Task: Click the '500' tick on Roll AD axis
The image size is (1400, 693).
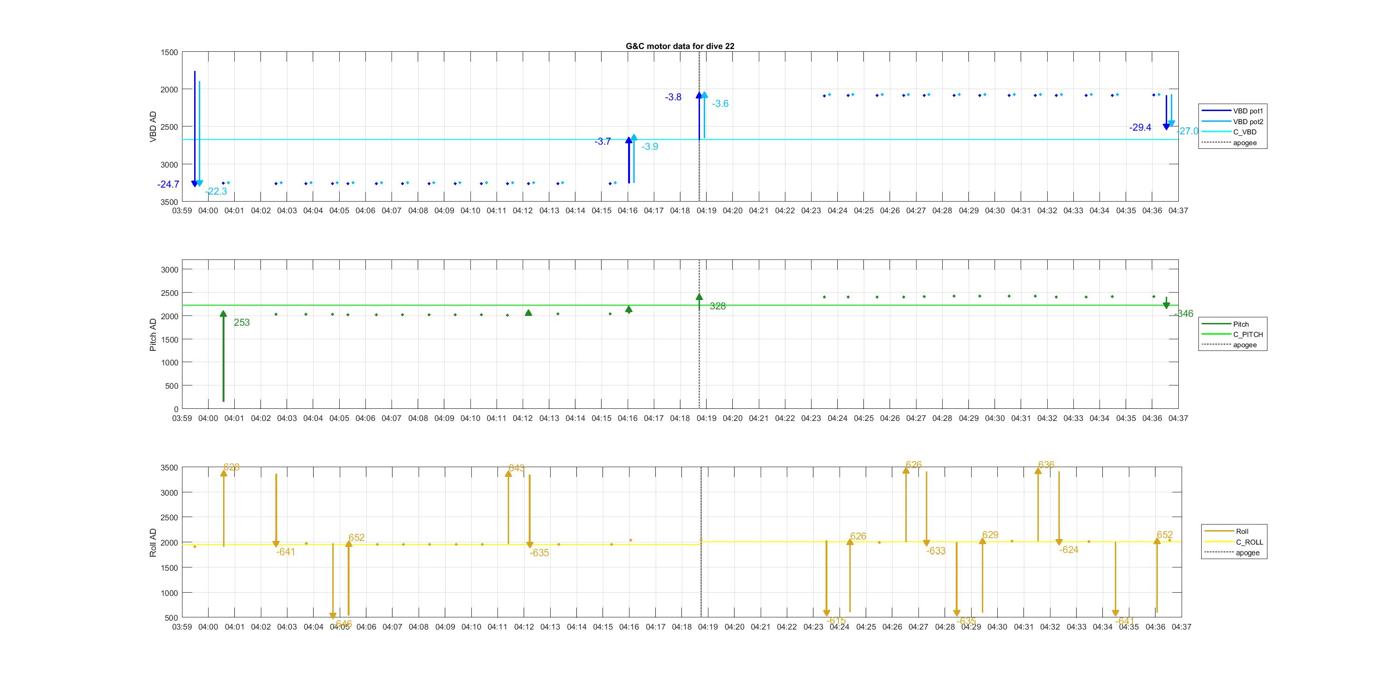Action: 171,618
